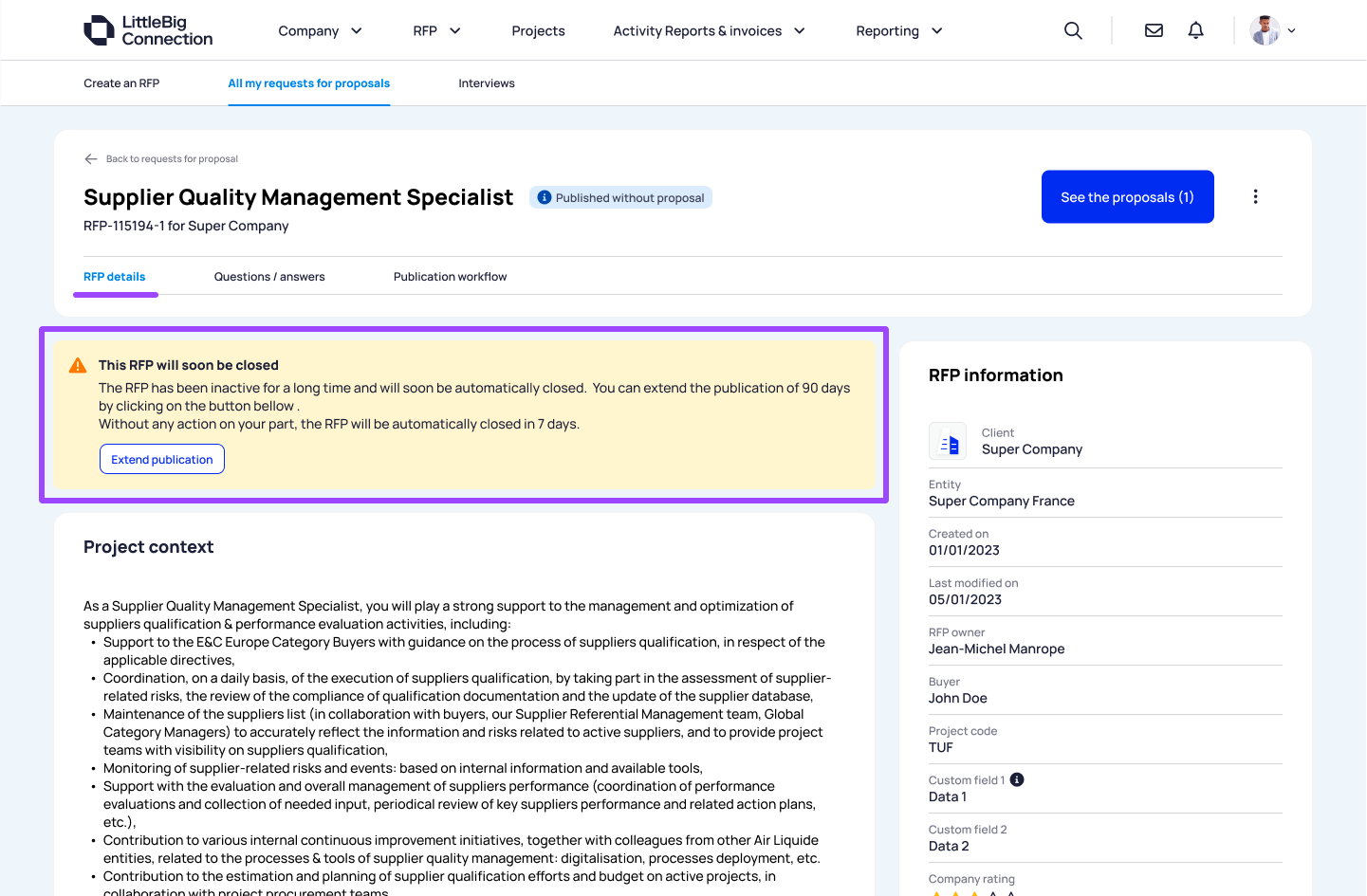Go back to requests for proposal
Screen dimensions: 1367x896
[172, 158]
